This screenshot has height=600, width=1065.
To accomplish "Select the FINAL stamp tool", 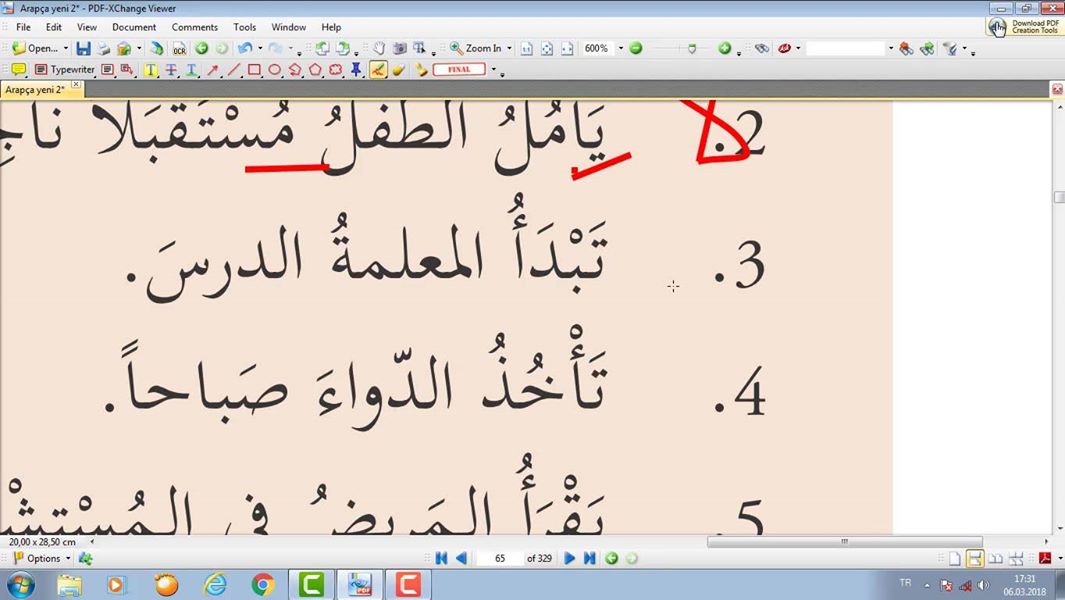I will click(459, 69).
